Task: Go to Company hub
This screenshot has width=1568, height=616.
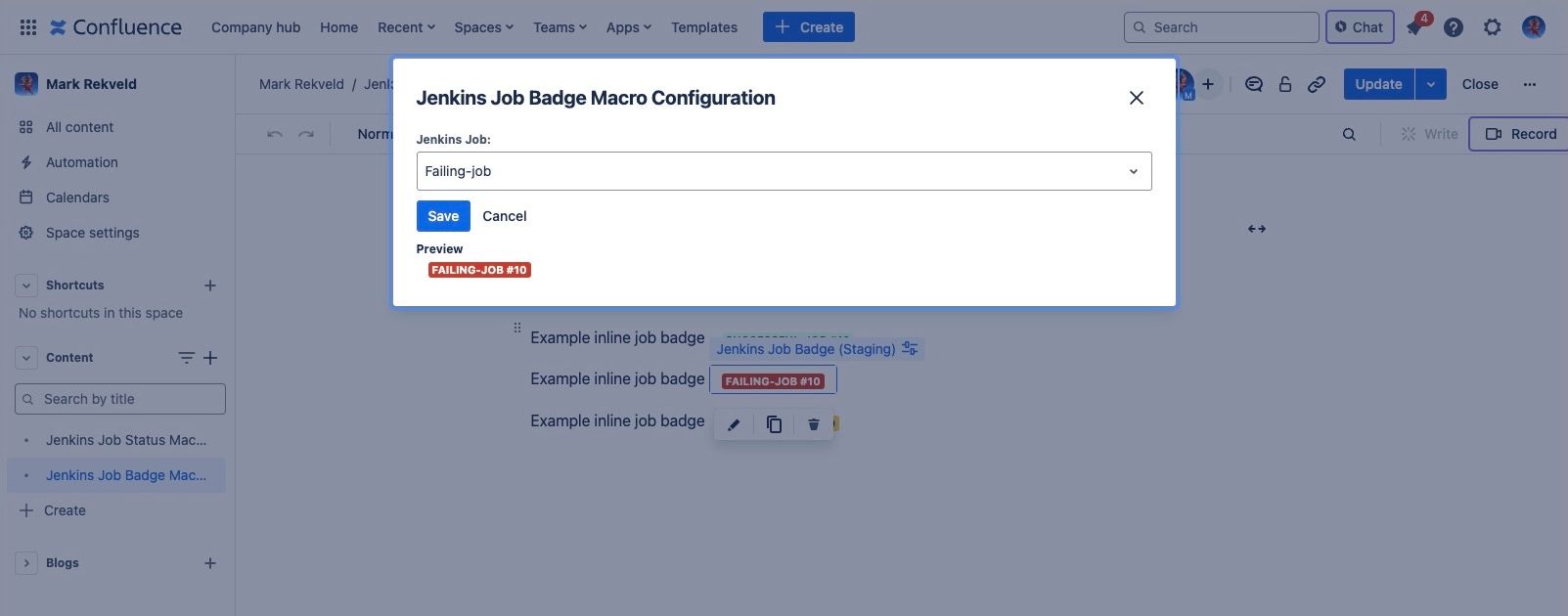Action: click(x=255, y=27)
